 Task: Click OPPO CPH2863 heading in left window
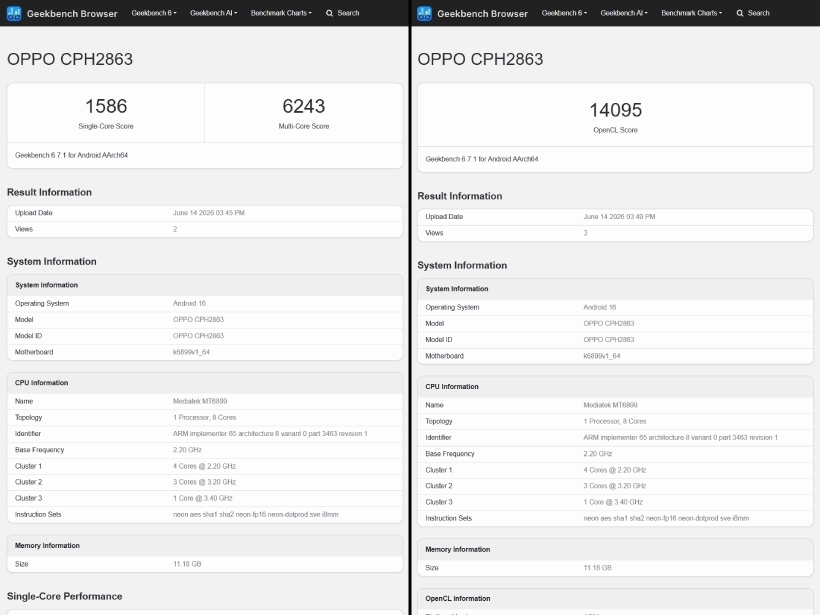tap(70, 59)
